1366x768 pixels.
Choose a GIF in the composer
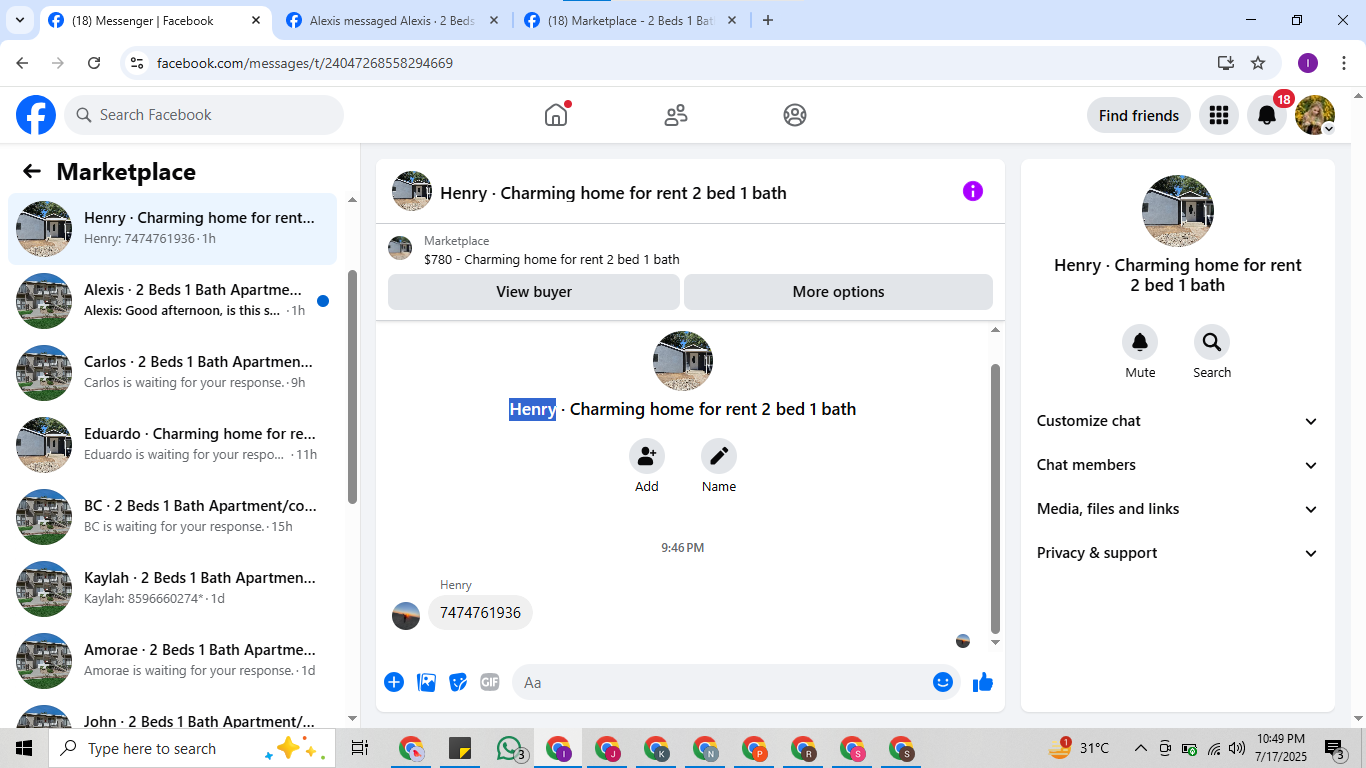point(490,682)
